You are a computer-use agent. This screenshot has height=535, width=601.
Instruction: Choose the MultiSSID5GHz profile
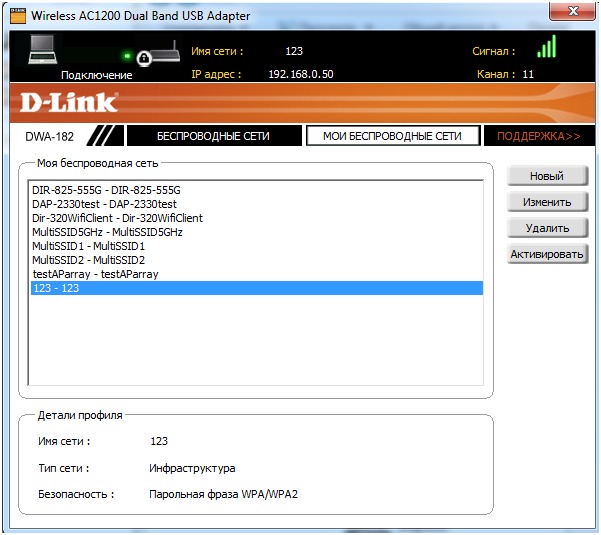[x=107, y=232]
